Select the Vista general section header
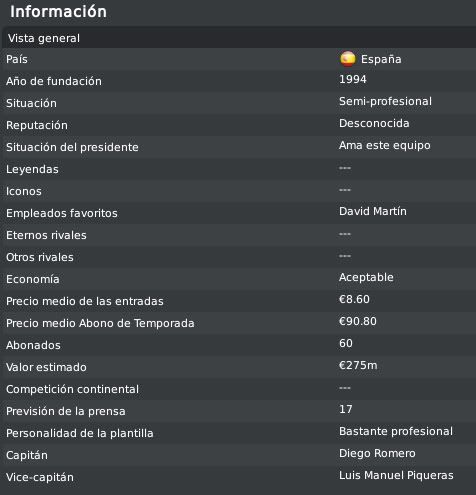Image resolution: width=476 pixels, height=495 pixels. pos(239,38)
